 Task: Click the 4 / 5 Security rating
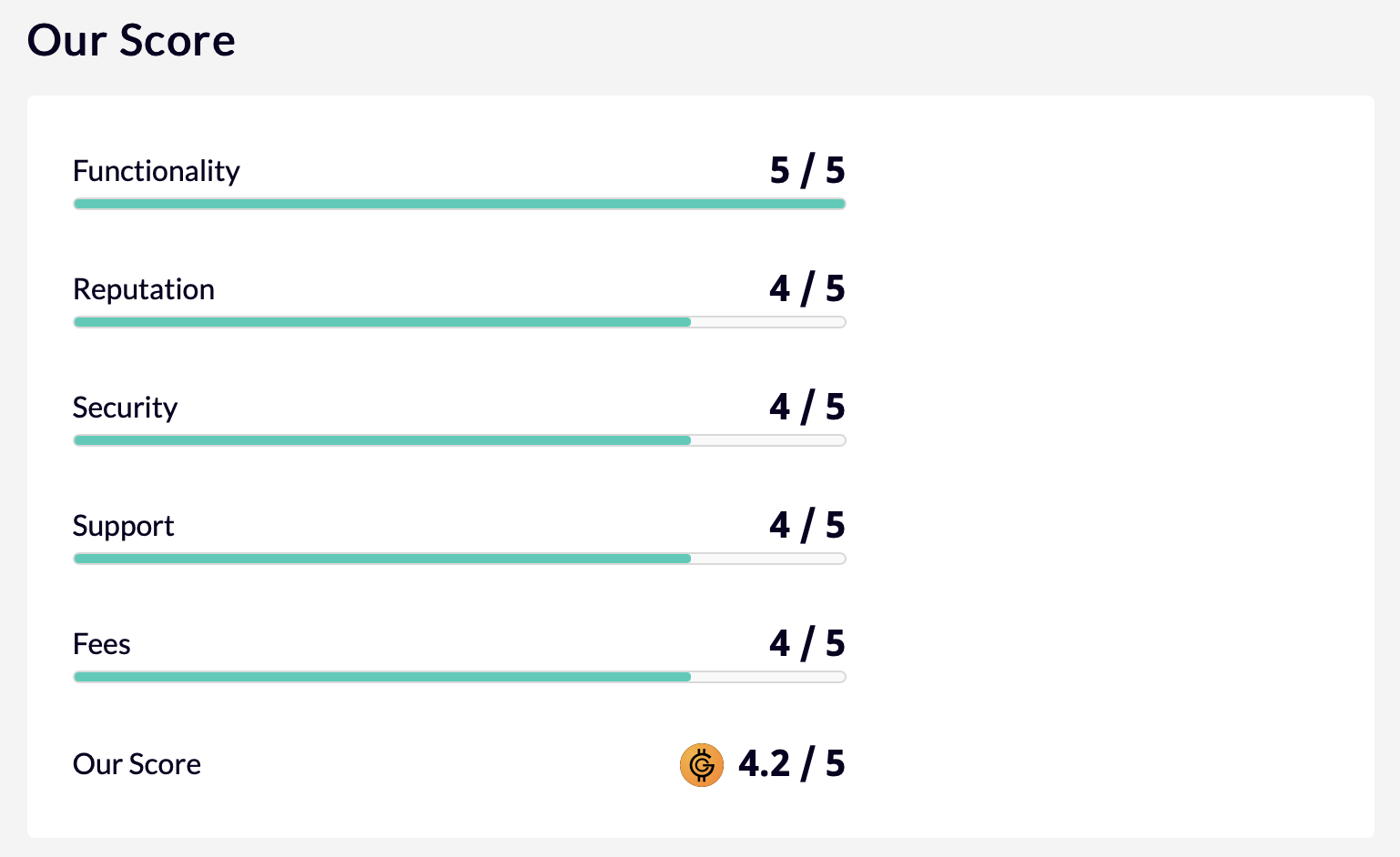pos(807,408)
